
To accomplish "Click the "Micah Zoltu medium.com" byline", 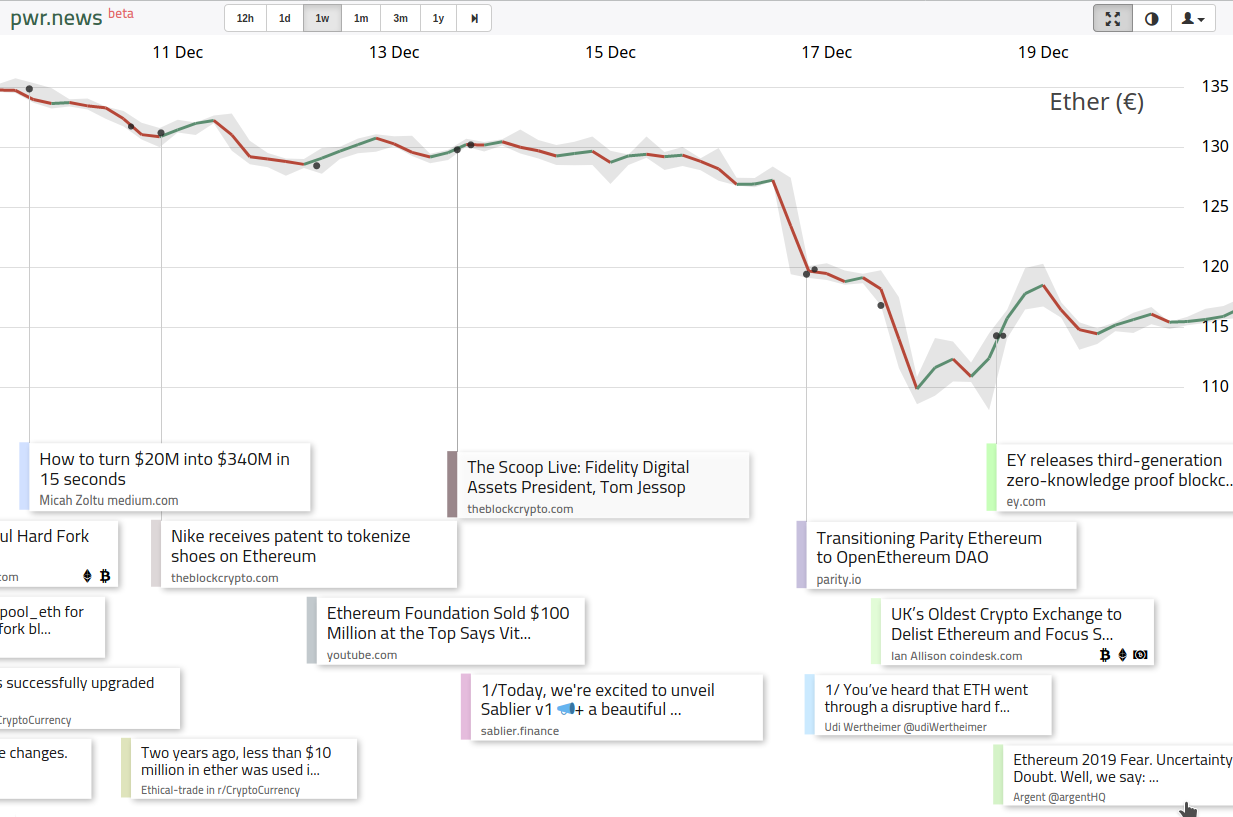I will [x=109, y=500].
